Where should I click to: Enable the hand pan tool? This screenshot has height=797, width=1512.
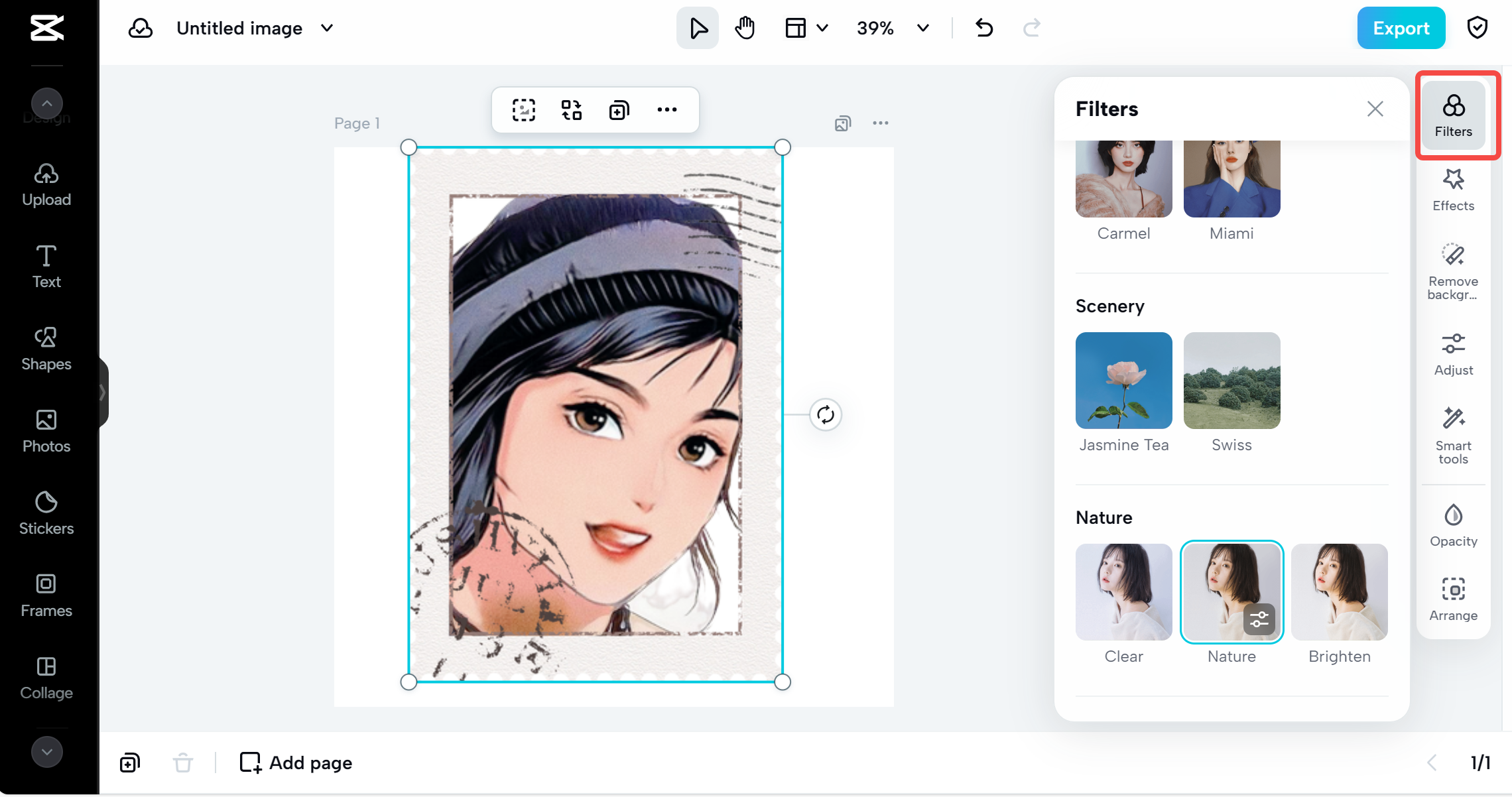click(745, 28)
